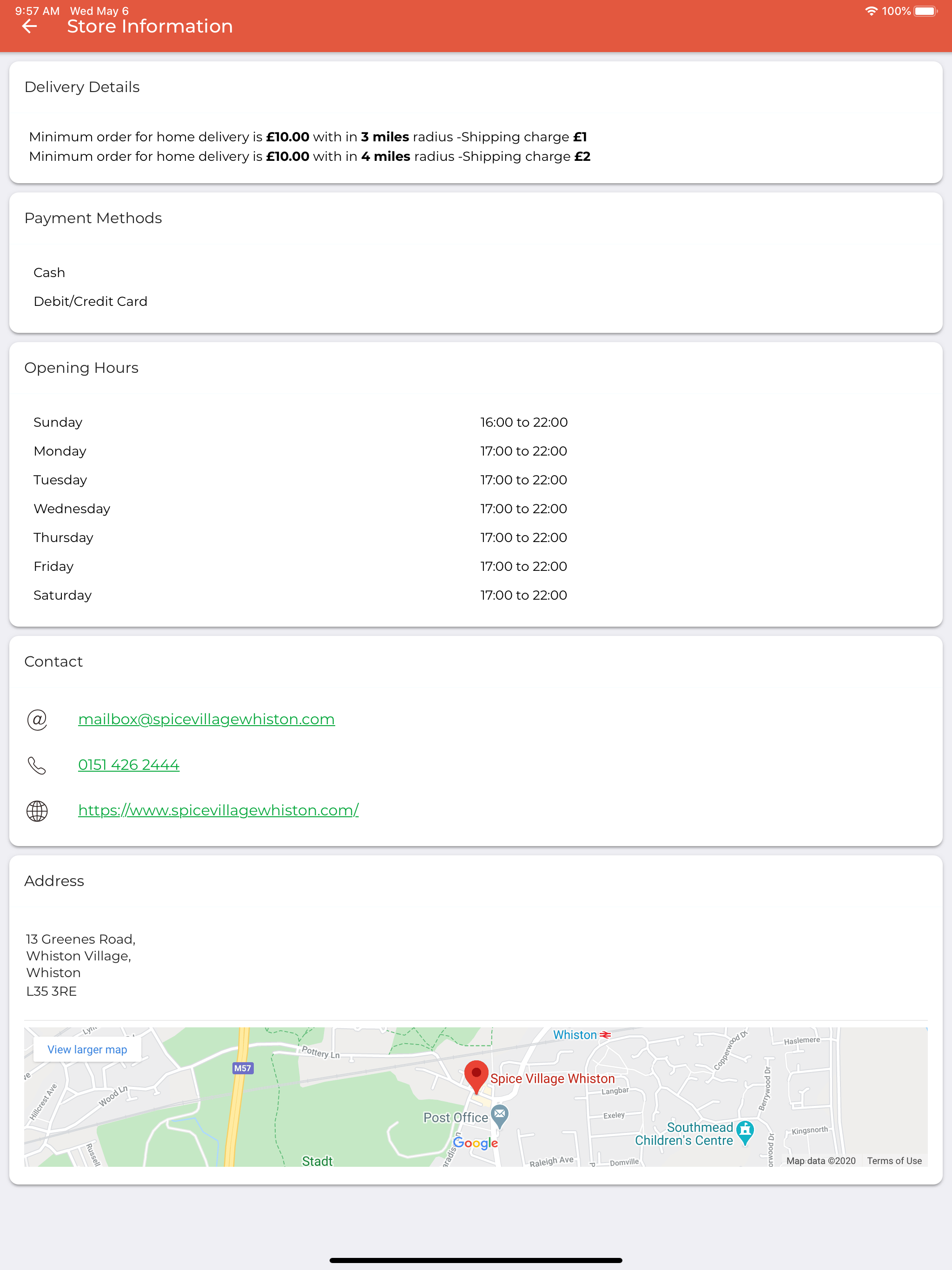Tap the Sunday opening hours row
This screenshot has width=952, height=1270.
point(476,422)
